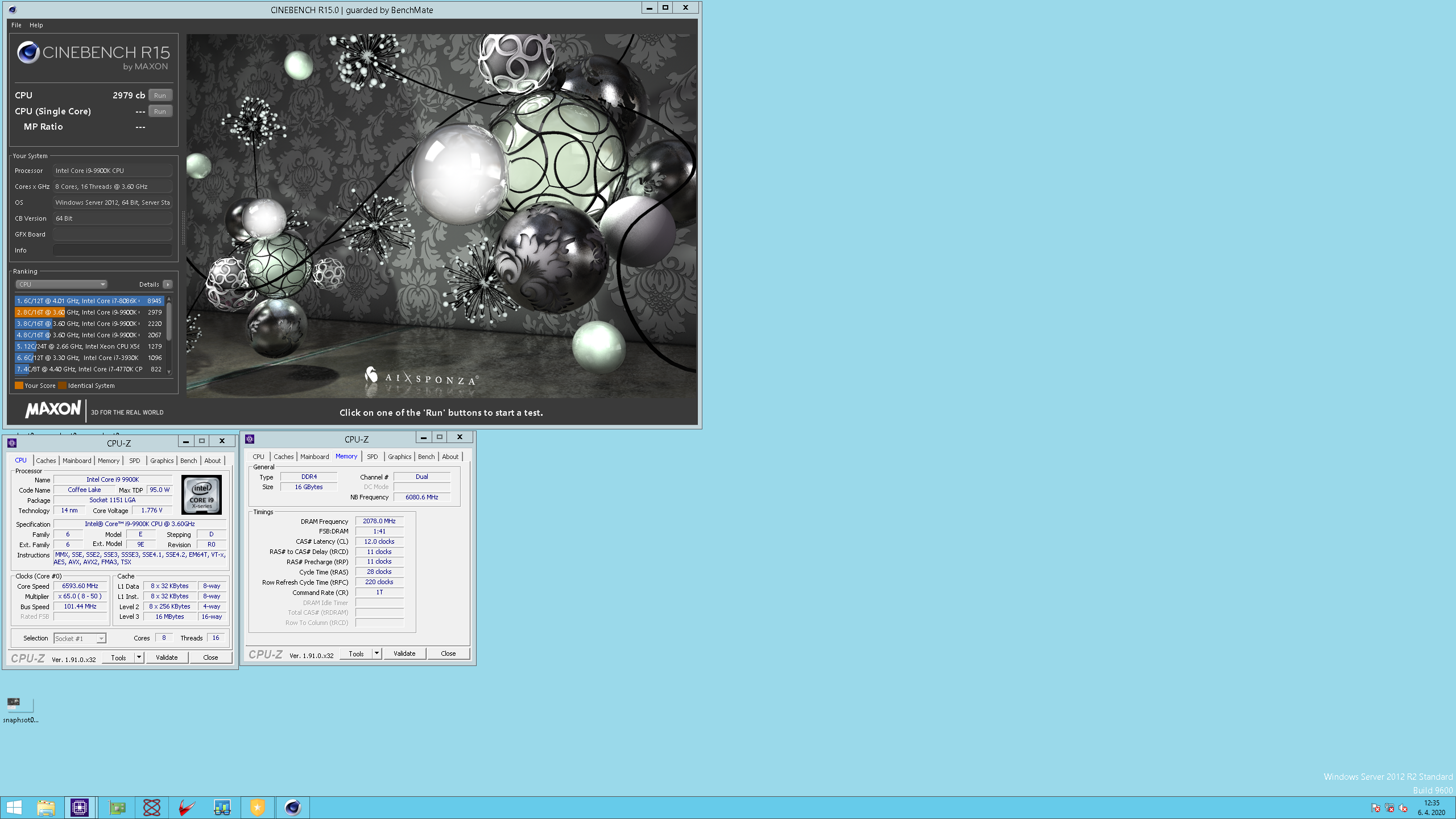
Task: Switch to CPU tab in right CPU-Z window
Action: (259, 457)
